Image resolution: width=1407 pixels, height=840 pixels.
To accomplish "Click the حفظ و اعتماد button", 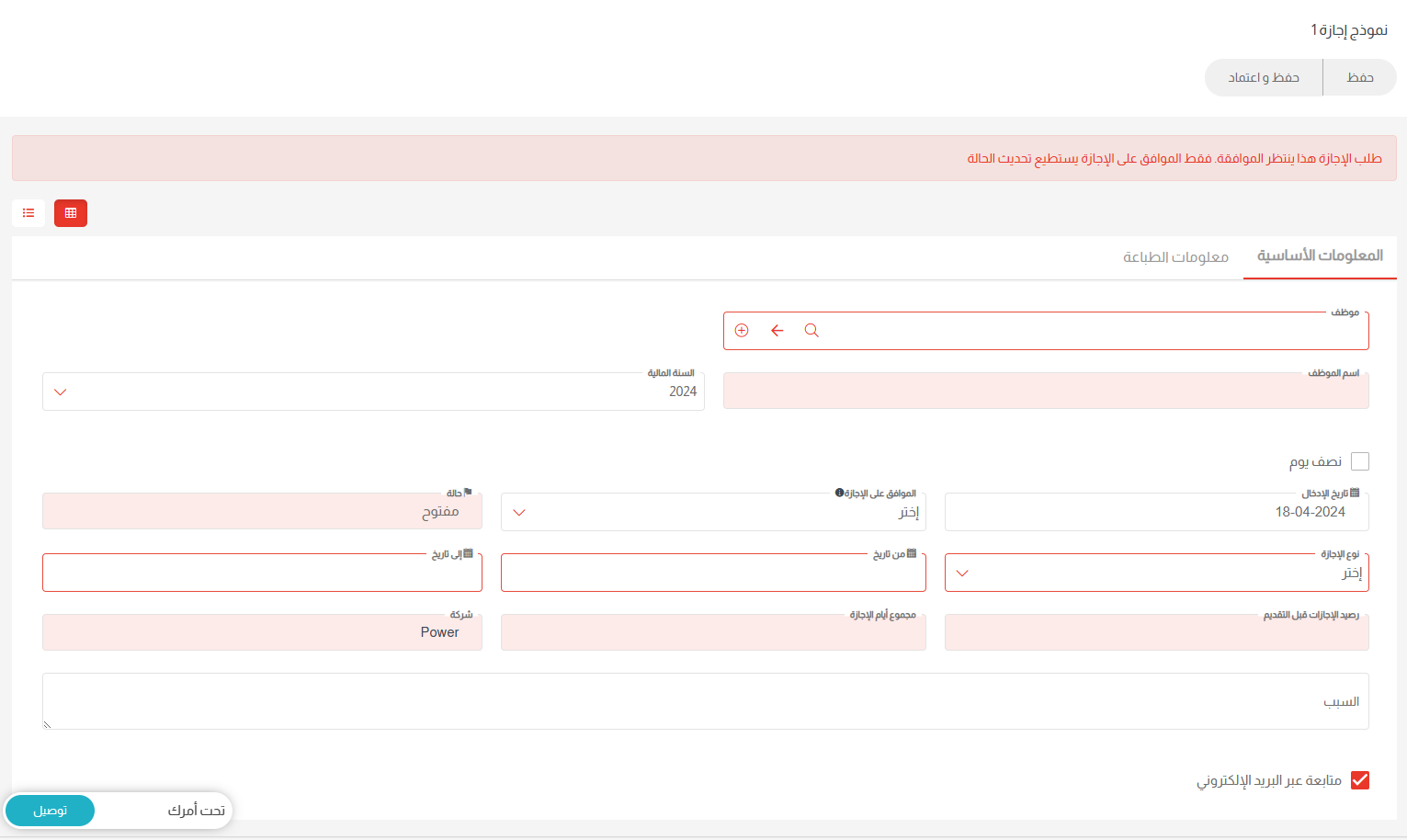I will point(1264,77).
